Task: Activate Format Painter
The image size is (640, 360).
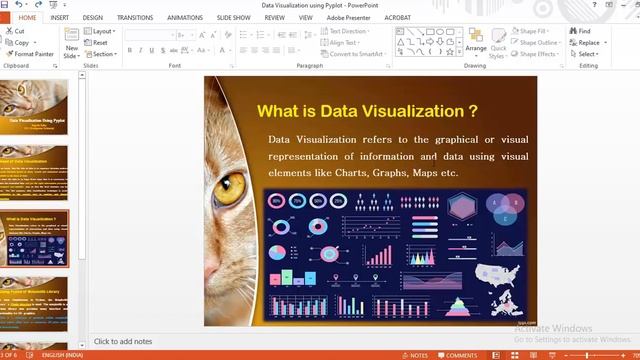Action: [x=30, y=54]
